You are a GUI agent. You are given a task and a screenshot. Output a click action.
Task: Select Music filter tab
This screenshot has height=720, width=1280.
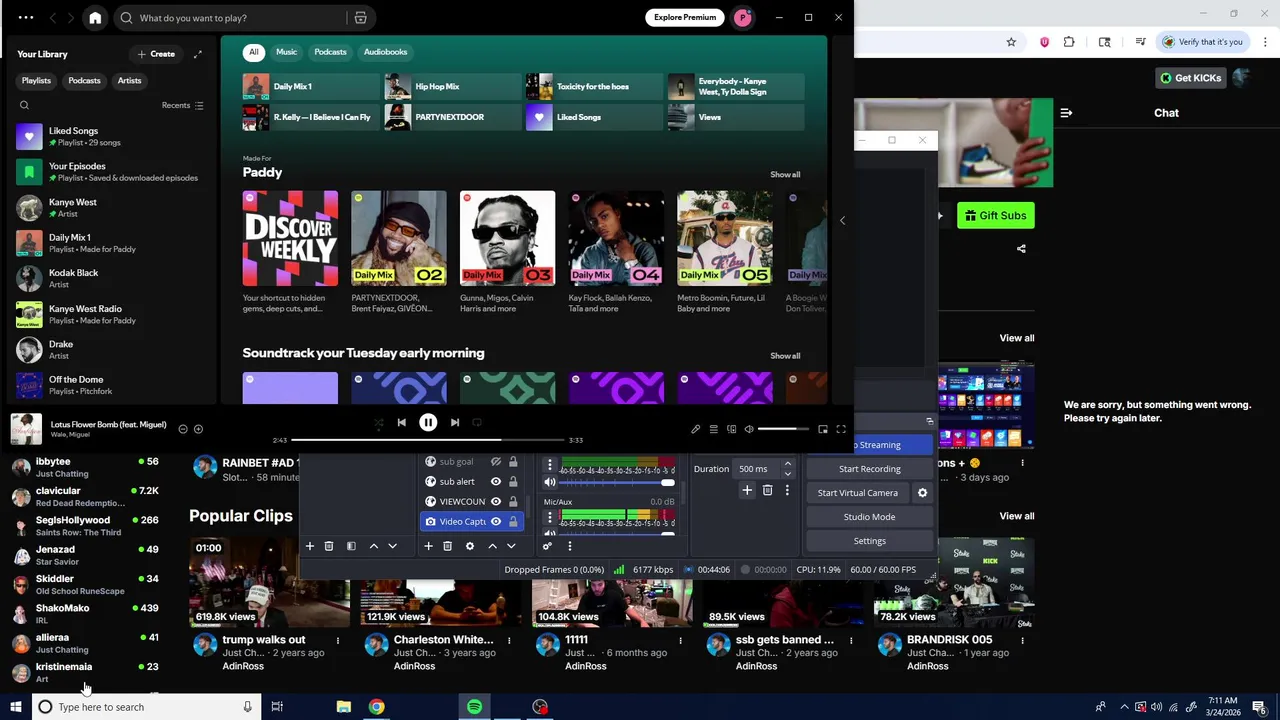pyautogui.click(x=286, y=52)
